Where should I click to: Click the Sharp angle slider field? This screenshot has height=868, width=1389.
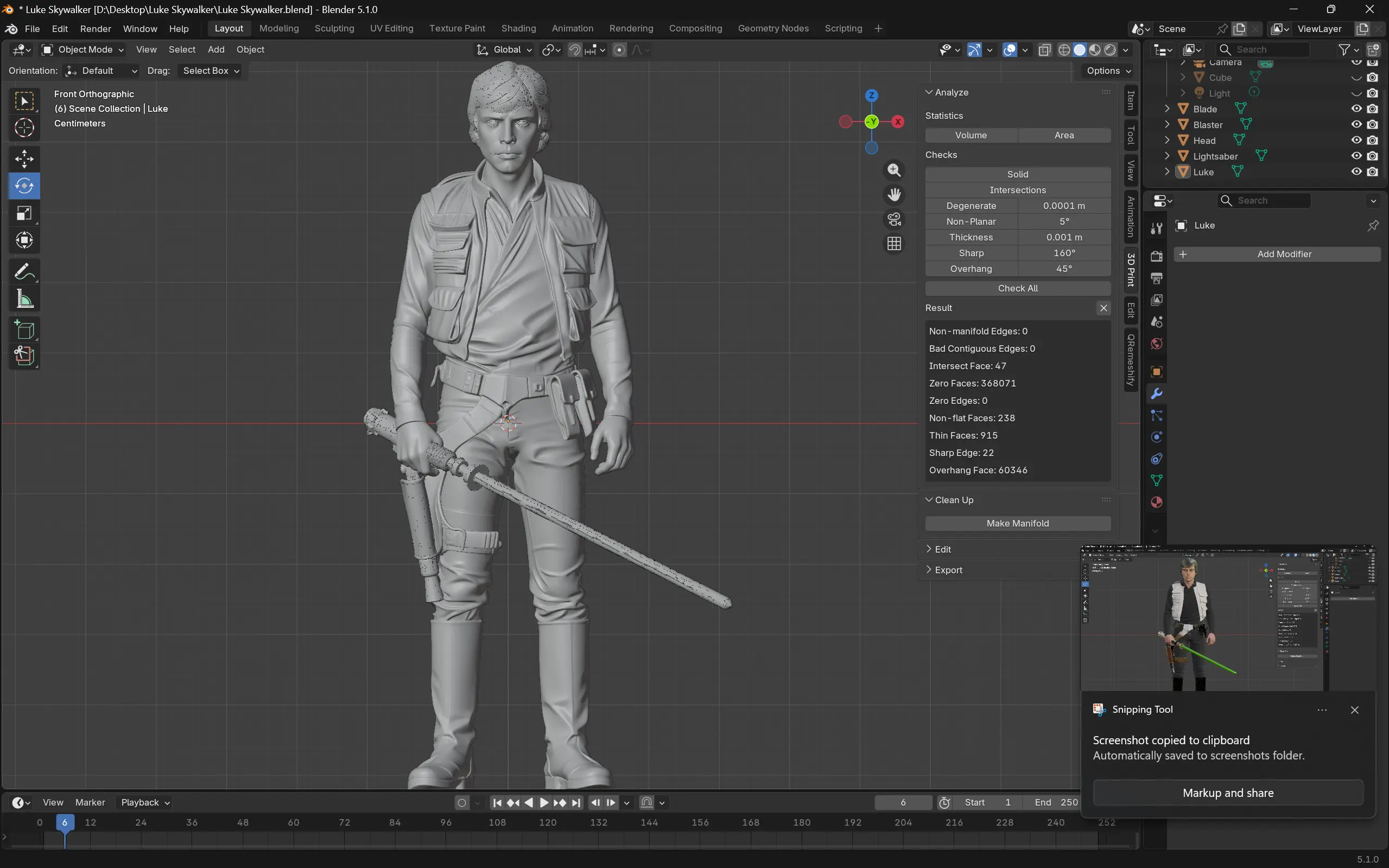click(x=1064, y=253)
